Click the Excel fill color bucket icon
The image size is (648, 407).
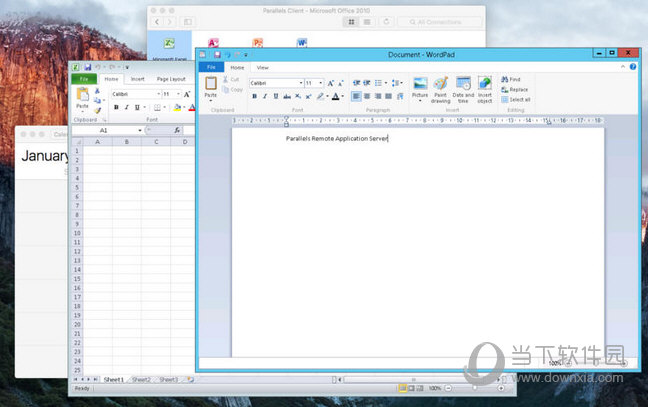[x=177, y=107]
